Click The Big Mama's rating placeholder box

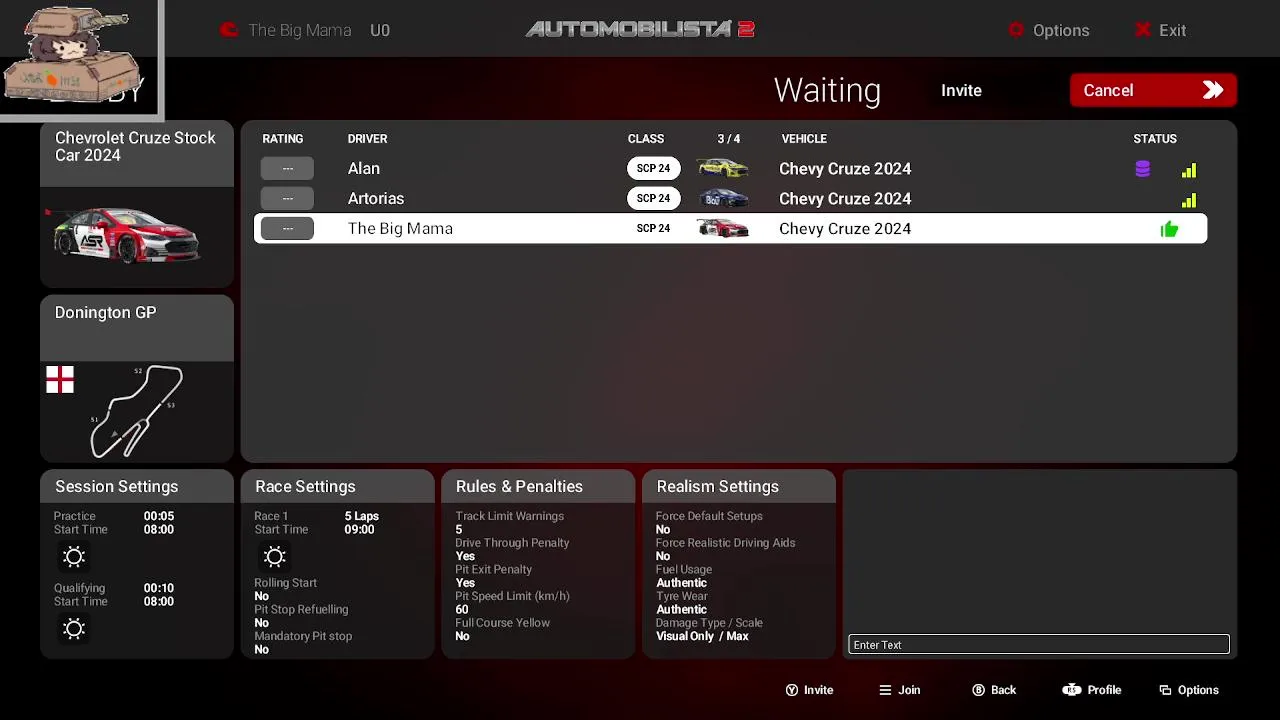(x=287, y=228)
